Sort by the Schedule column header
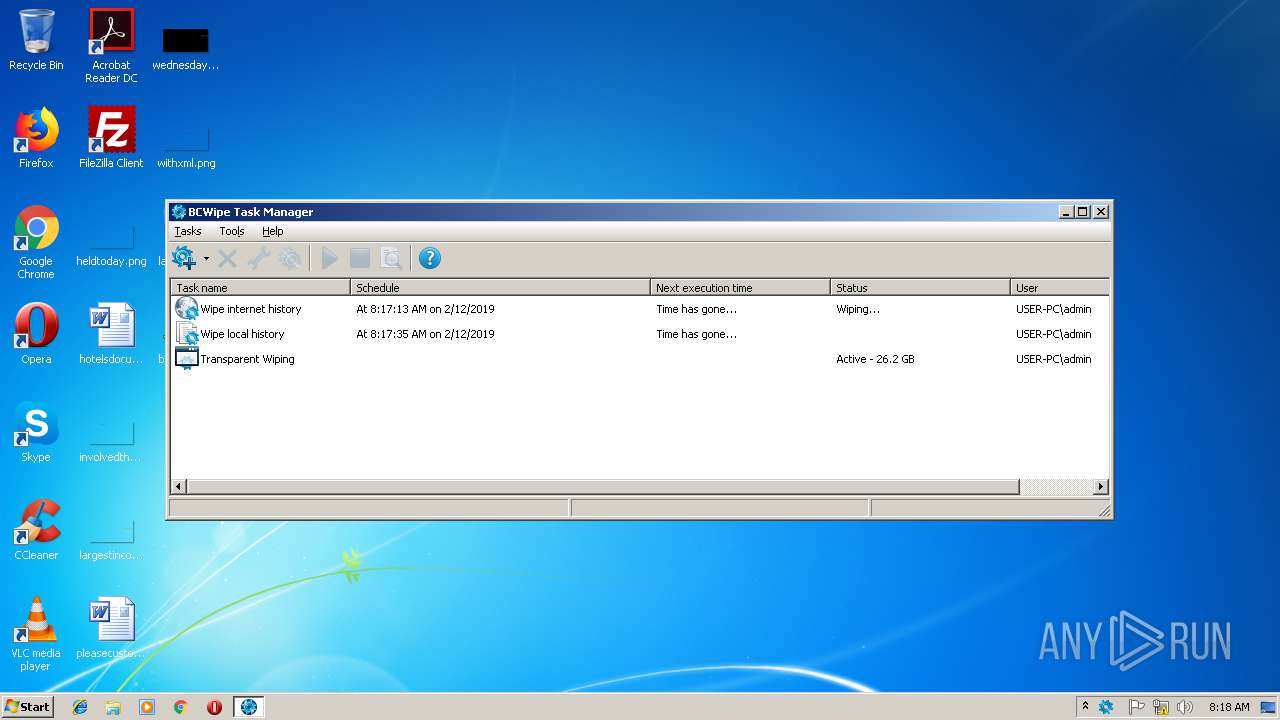Screen dimensions: 1280x720 (500, 287)
